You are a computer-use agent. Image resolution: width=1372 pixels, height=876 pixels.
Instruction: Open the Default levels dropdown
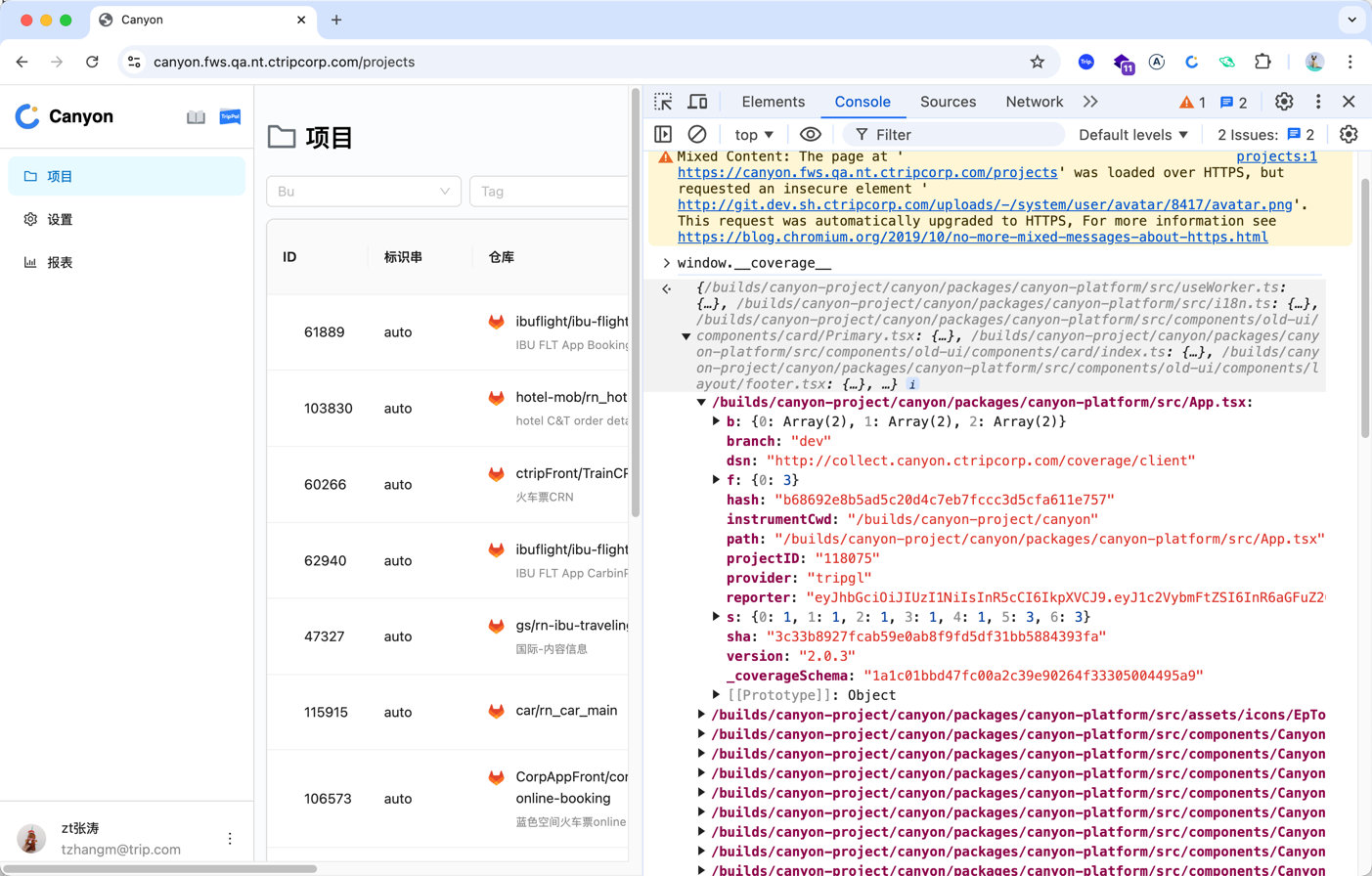click(1133, 135)
